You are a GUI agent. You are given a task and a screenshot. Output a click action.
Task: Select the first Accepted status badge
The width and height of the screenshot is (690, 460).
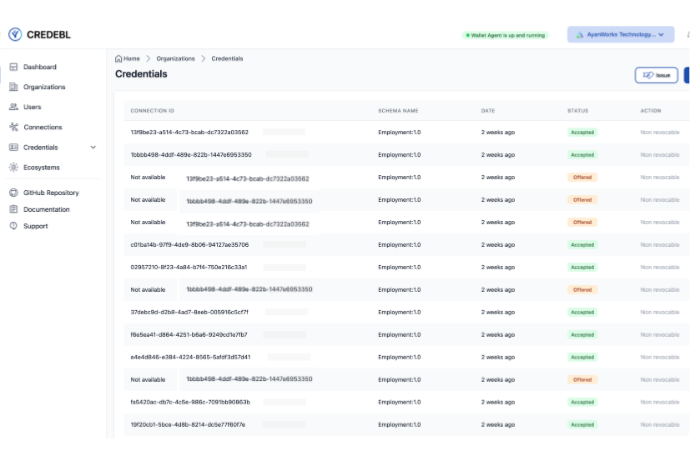pyautogui.click(x=582, y=132)
